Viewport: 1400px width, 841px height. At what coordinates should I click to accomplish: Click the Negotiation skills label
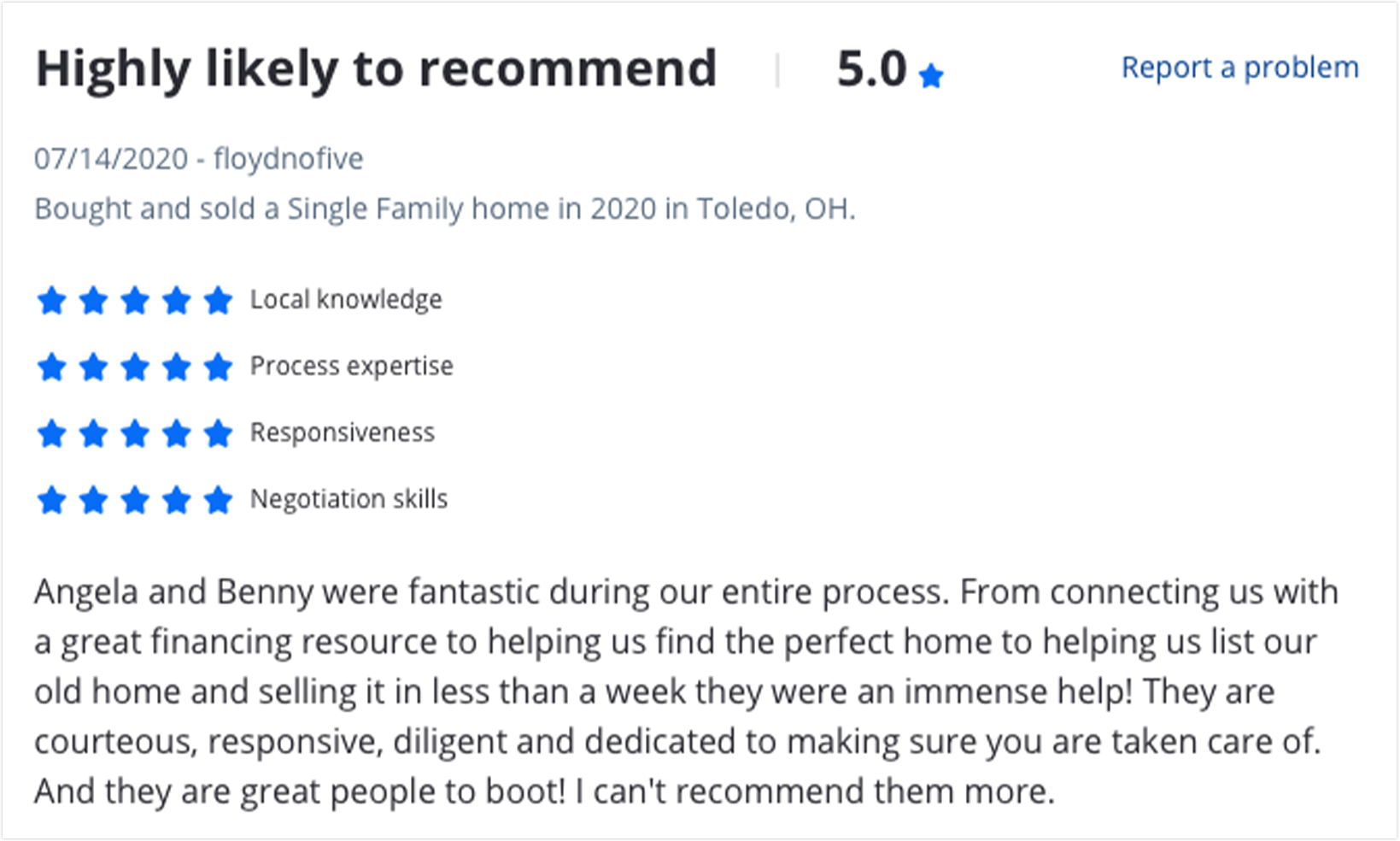(349, 499)
